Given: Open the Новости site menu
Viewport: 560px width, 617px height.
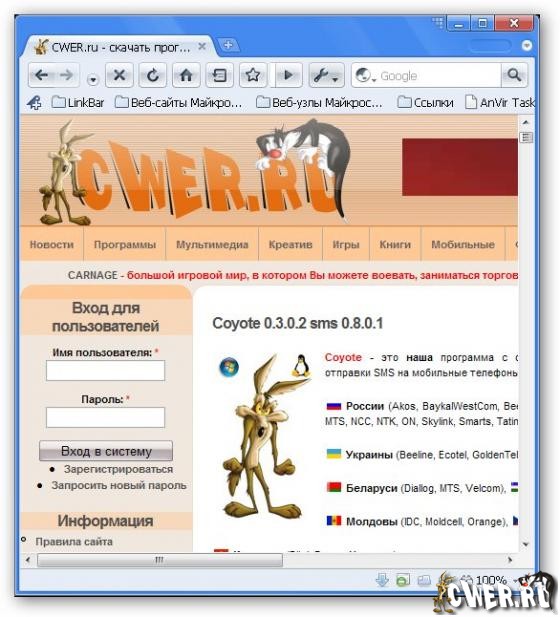Looking at the screenshot, I should (x=52, y=244).
